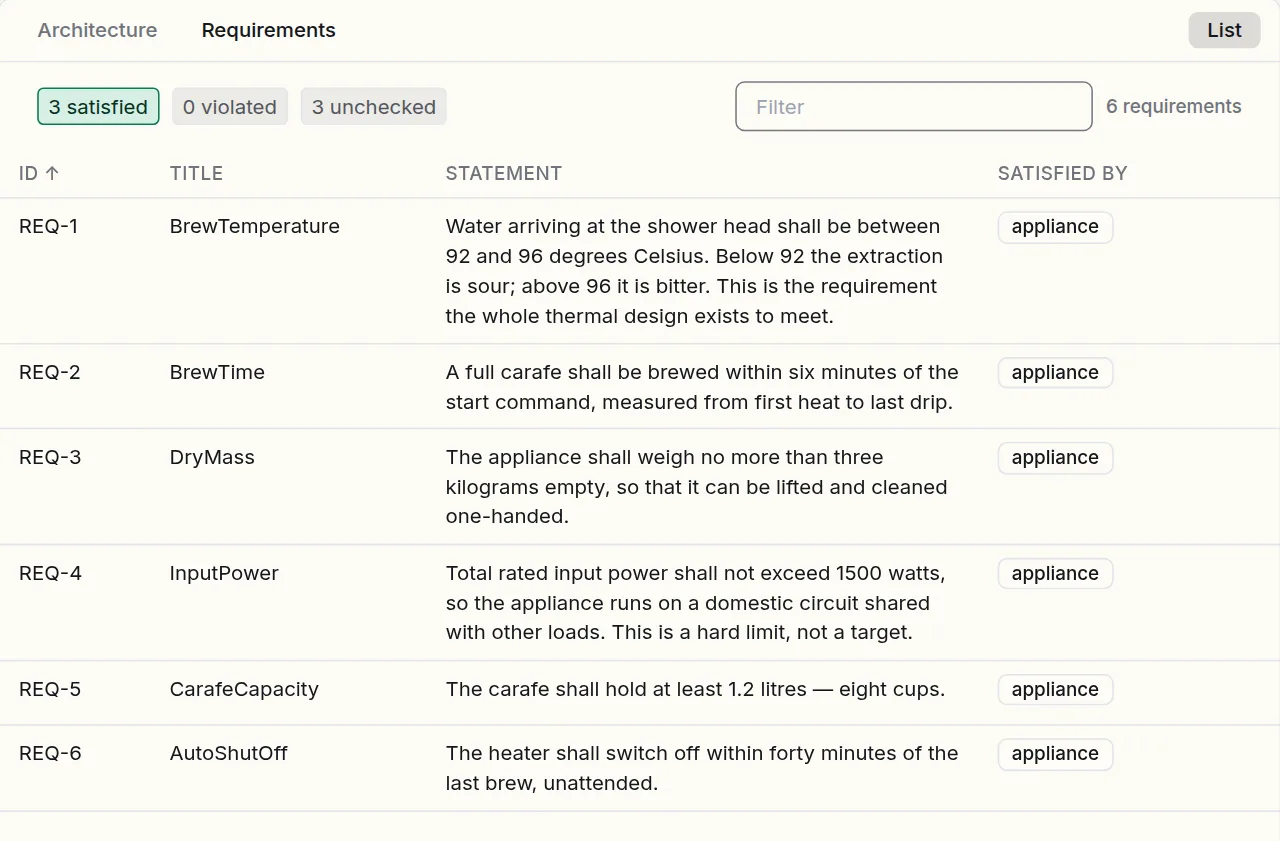The height and width of the screenshot is (841, 1280).
Task: Click the BrewTemperature title
Action: [x=255, y=226]
